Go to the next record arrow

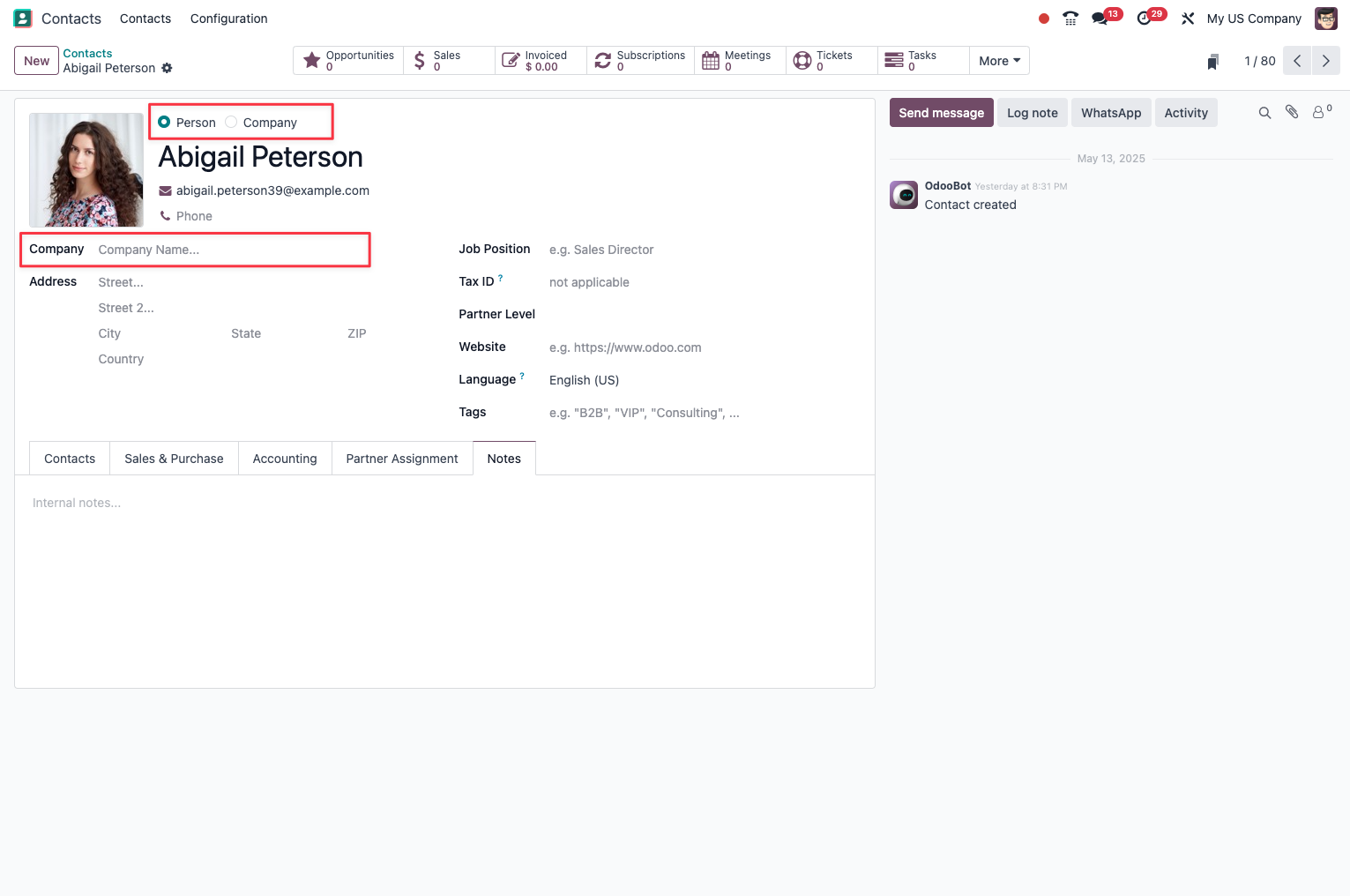[1325, 61]
